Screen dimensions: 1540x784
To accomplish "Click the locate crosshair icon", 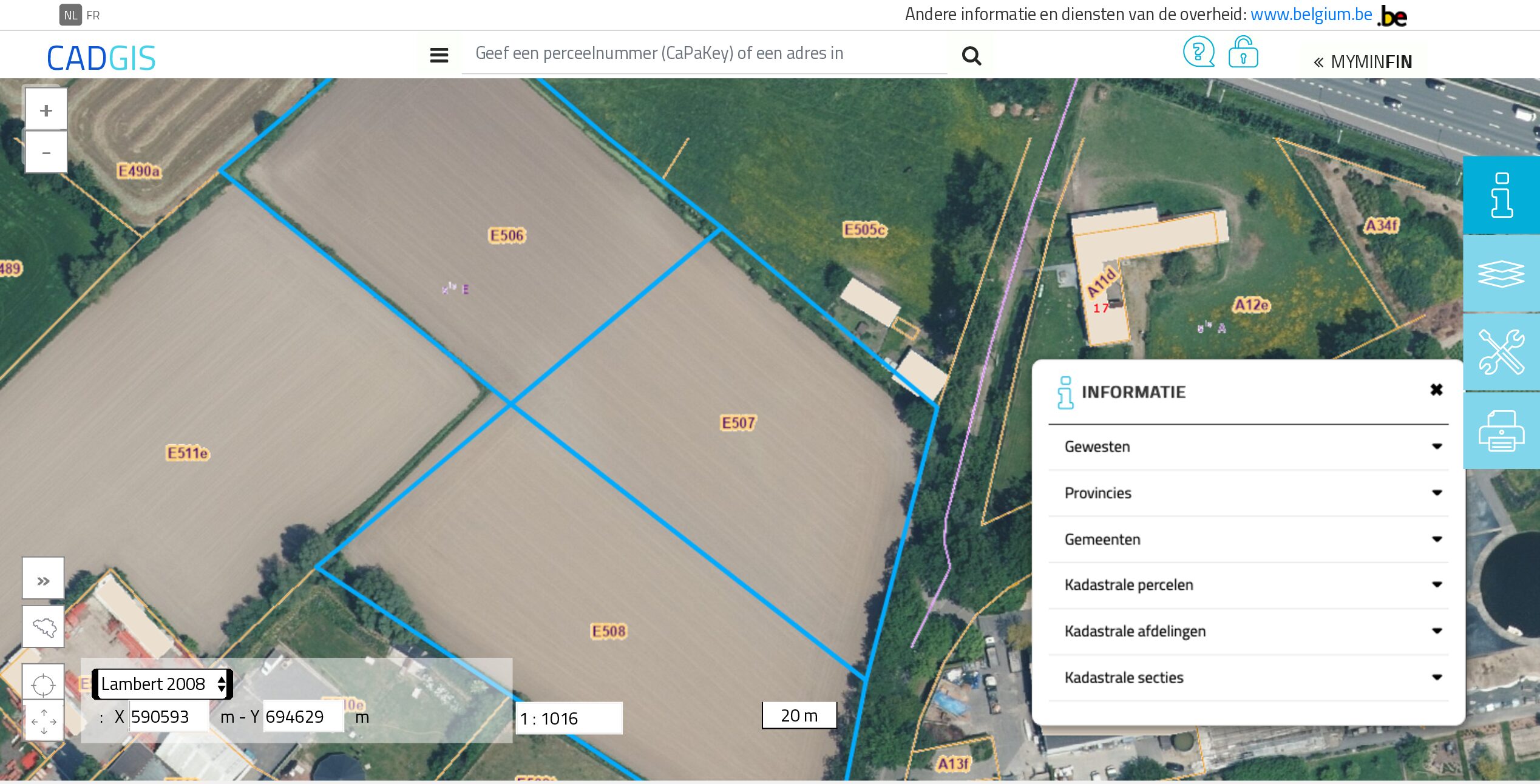I will [43, 685].
